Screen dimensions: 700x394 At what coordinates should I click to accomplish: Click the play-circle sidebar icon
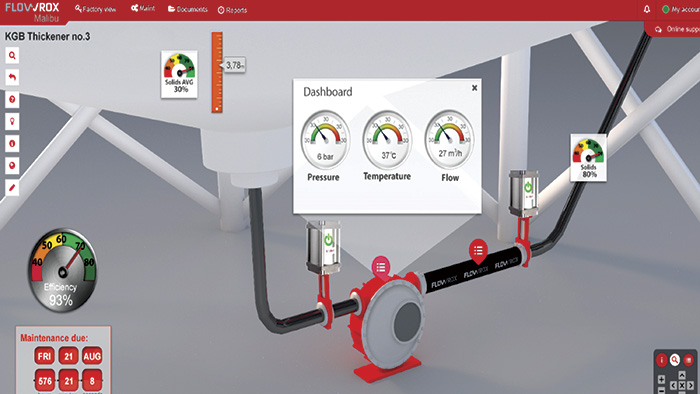[x=12, y=166]
